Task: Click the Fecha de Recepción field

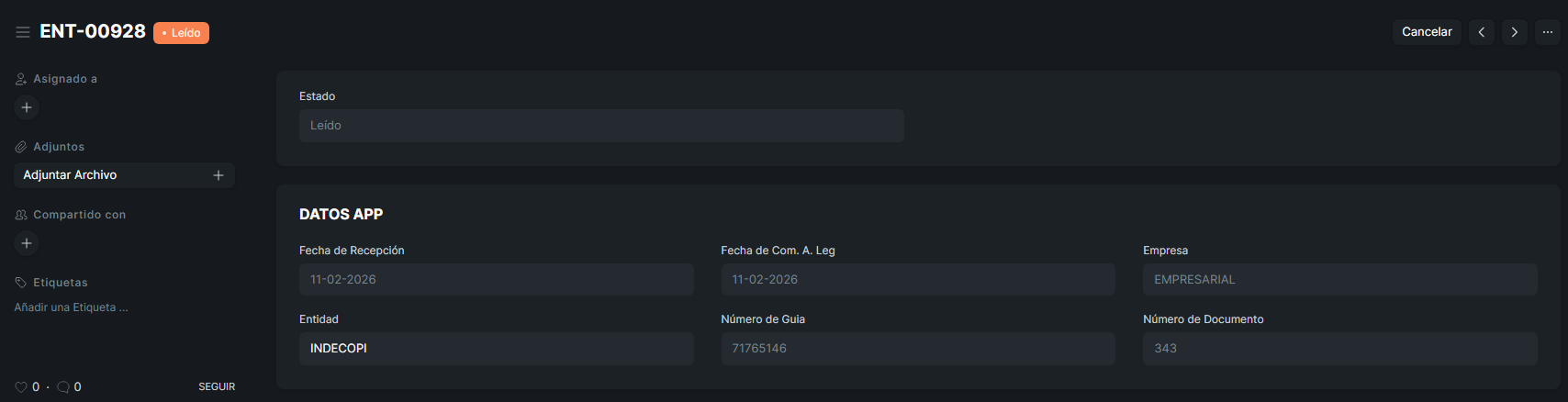Action: pos(496,280)
